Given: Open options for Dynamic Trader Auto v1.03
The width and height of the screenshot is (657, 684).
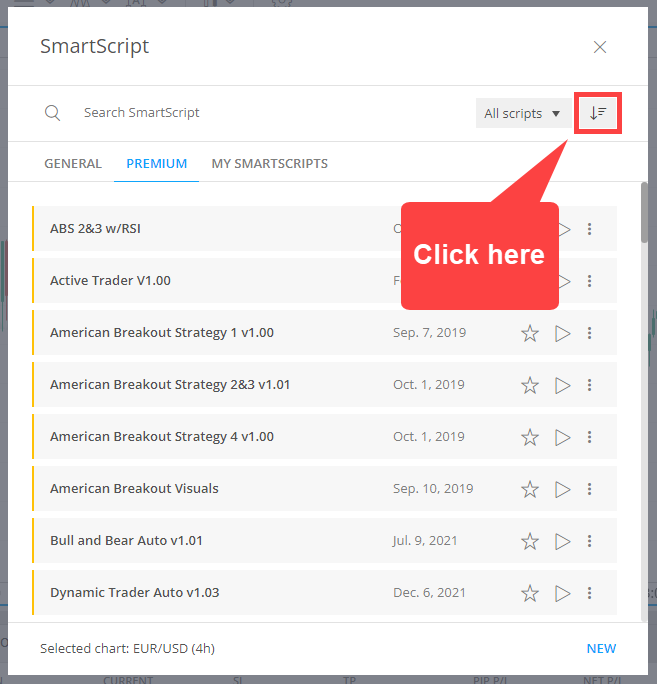Looking at the screenshot, I should tap(590, 593).
